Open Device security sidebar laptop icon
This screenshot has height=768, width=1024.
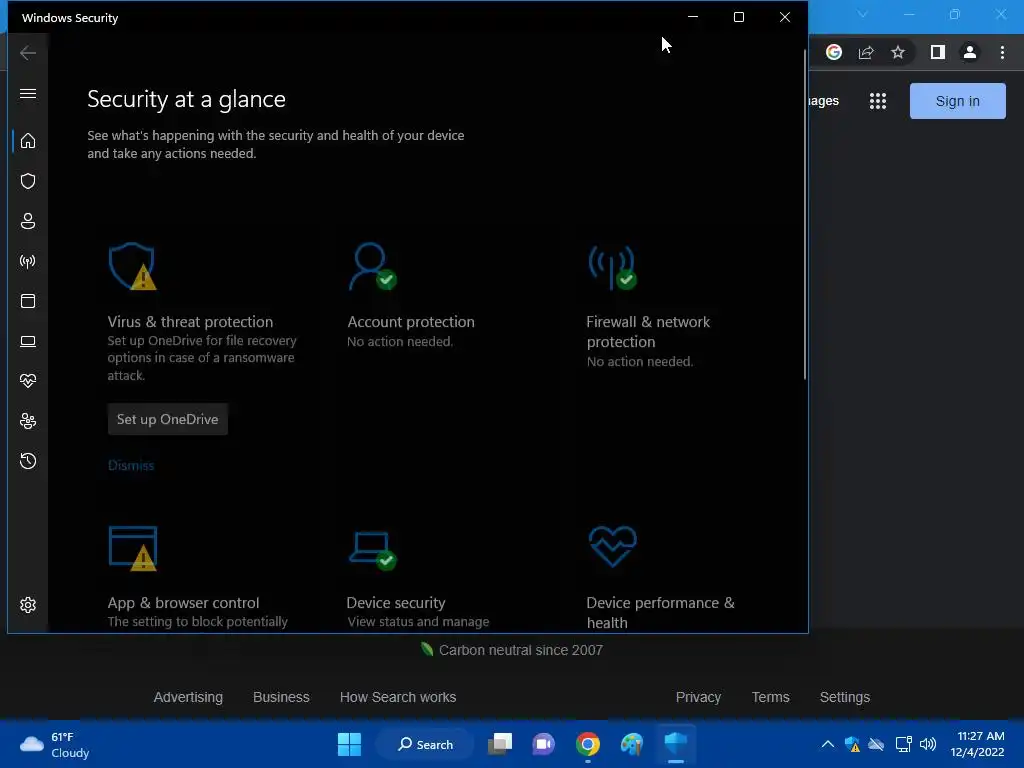[28, 341]
